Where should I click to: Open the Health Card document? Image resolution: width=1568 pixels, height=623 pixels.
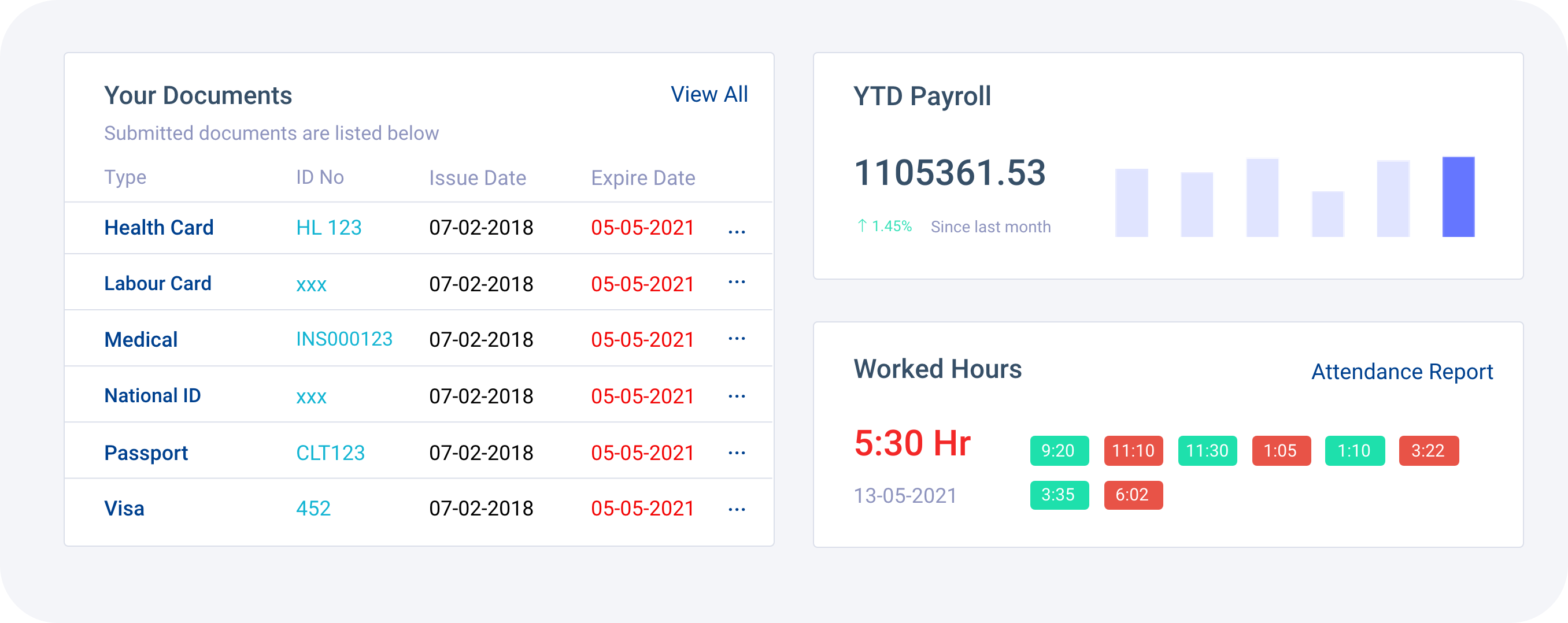(x=159, y=227)
